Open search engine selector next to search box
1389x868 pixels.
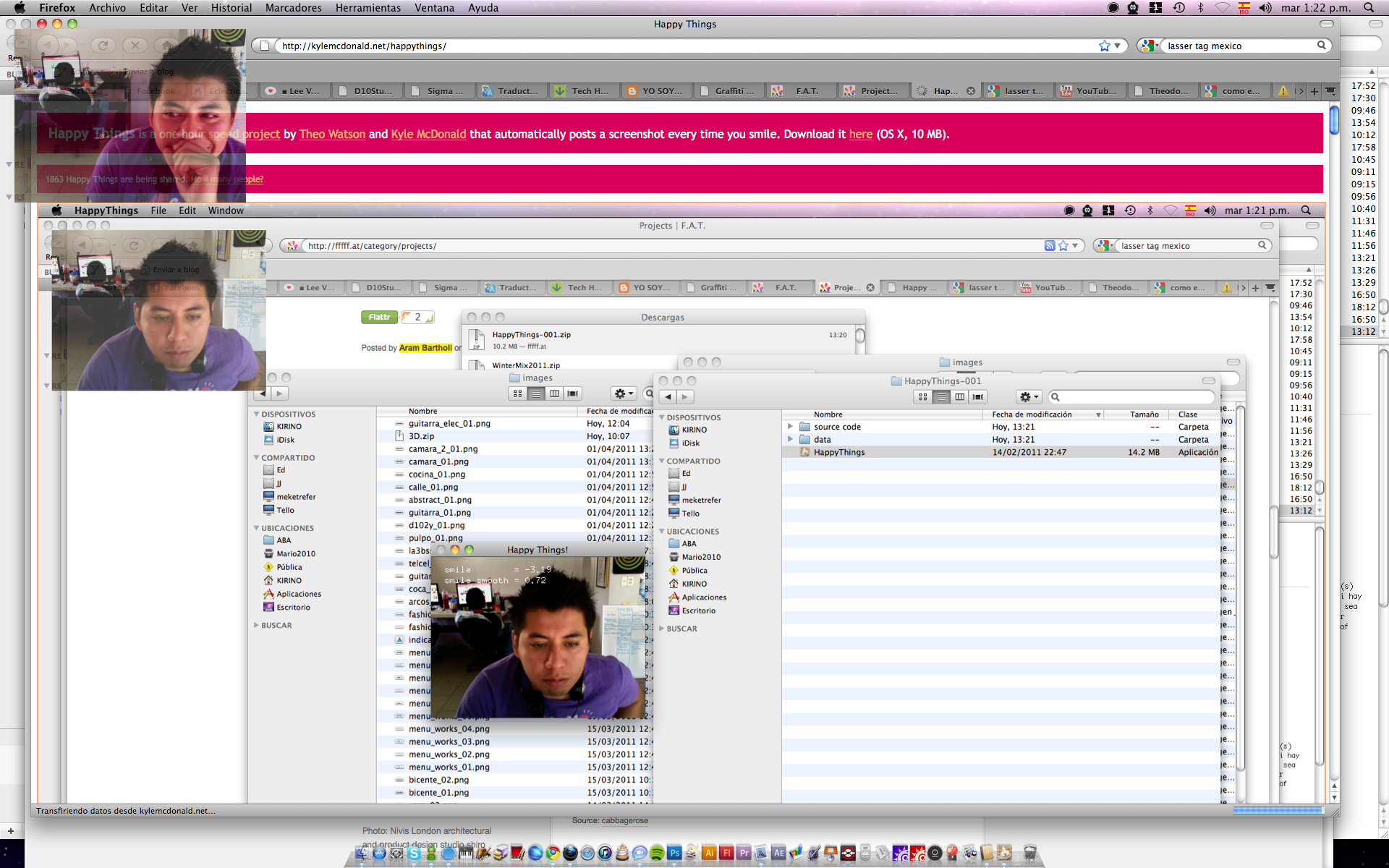tap(1148, 46)
